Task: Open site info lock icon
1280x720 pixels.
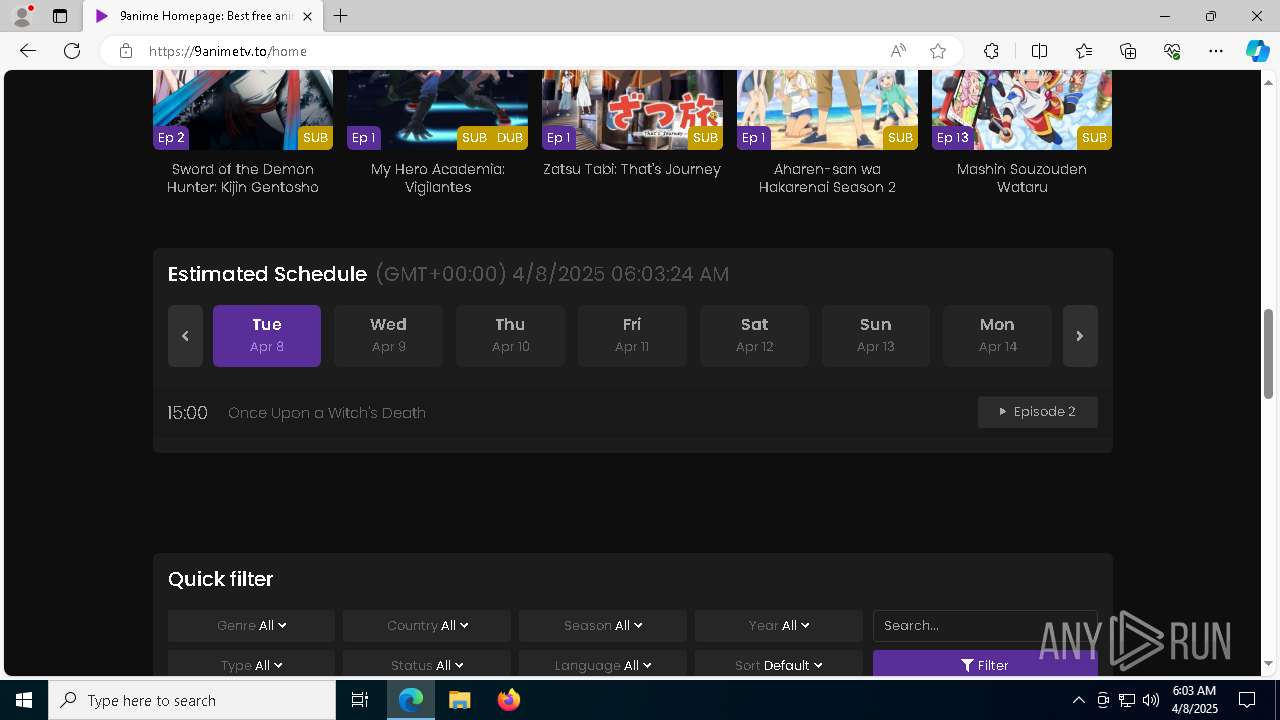Action: pyautogui.click(x=125, y=51)
